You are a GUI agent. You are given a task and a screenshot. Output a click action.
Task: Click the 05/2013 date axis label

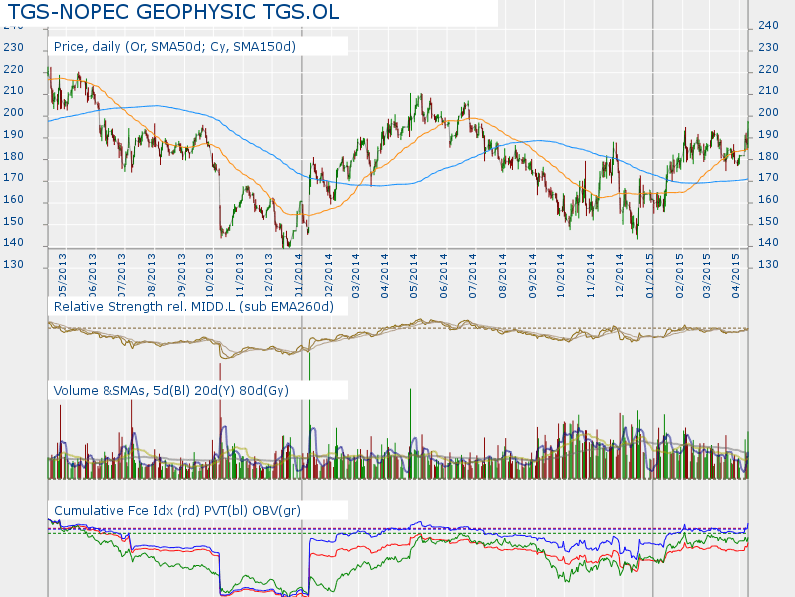click(x=62, y=275)
